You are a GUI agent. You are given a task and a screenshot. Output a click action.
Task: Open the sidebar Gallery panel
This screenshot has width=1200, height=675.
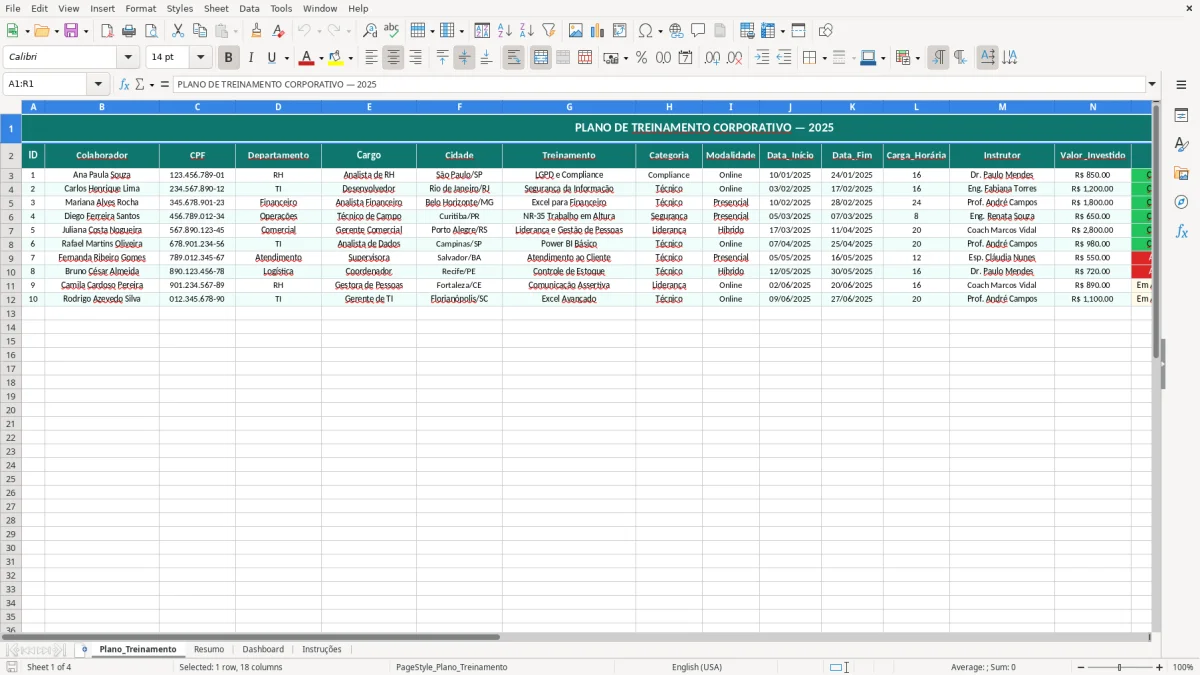coord(1181,174)
